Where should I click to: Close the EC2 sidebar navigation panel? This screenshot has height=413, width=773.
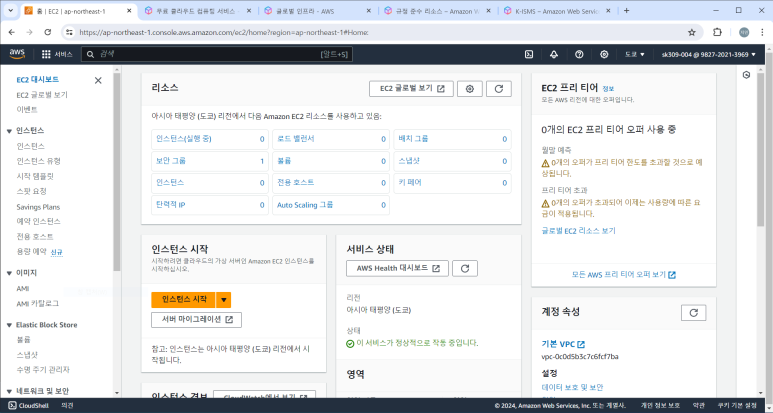pyautogui.click(x=98, y=80)
